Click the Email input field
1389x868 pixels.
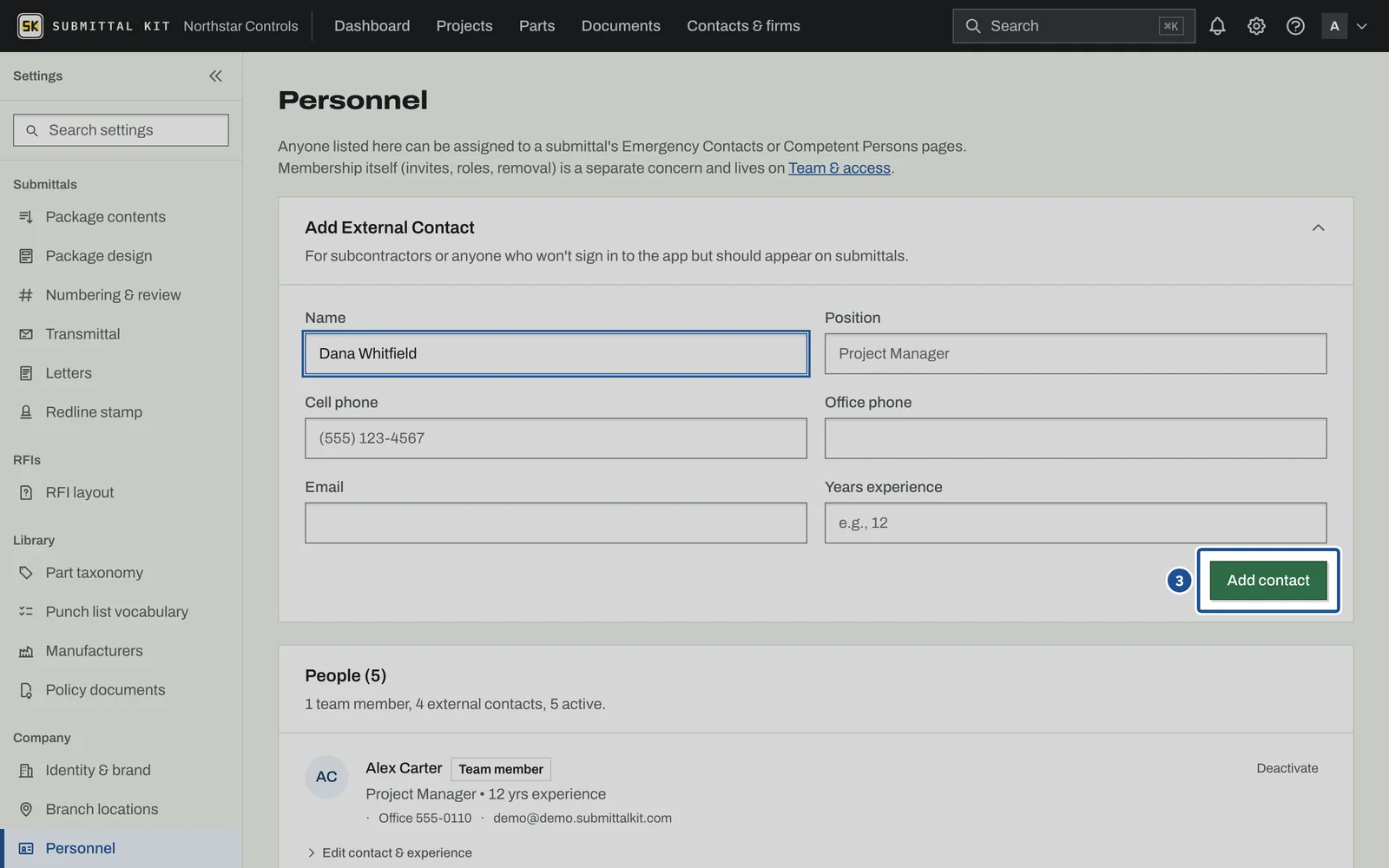coord(556,523)
